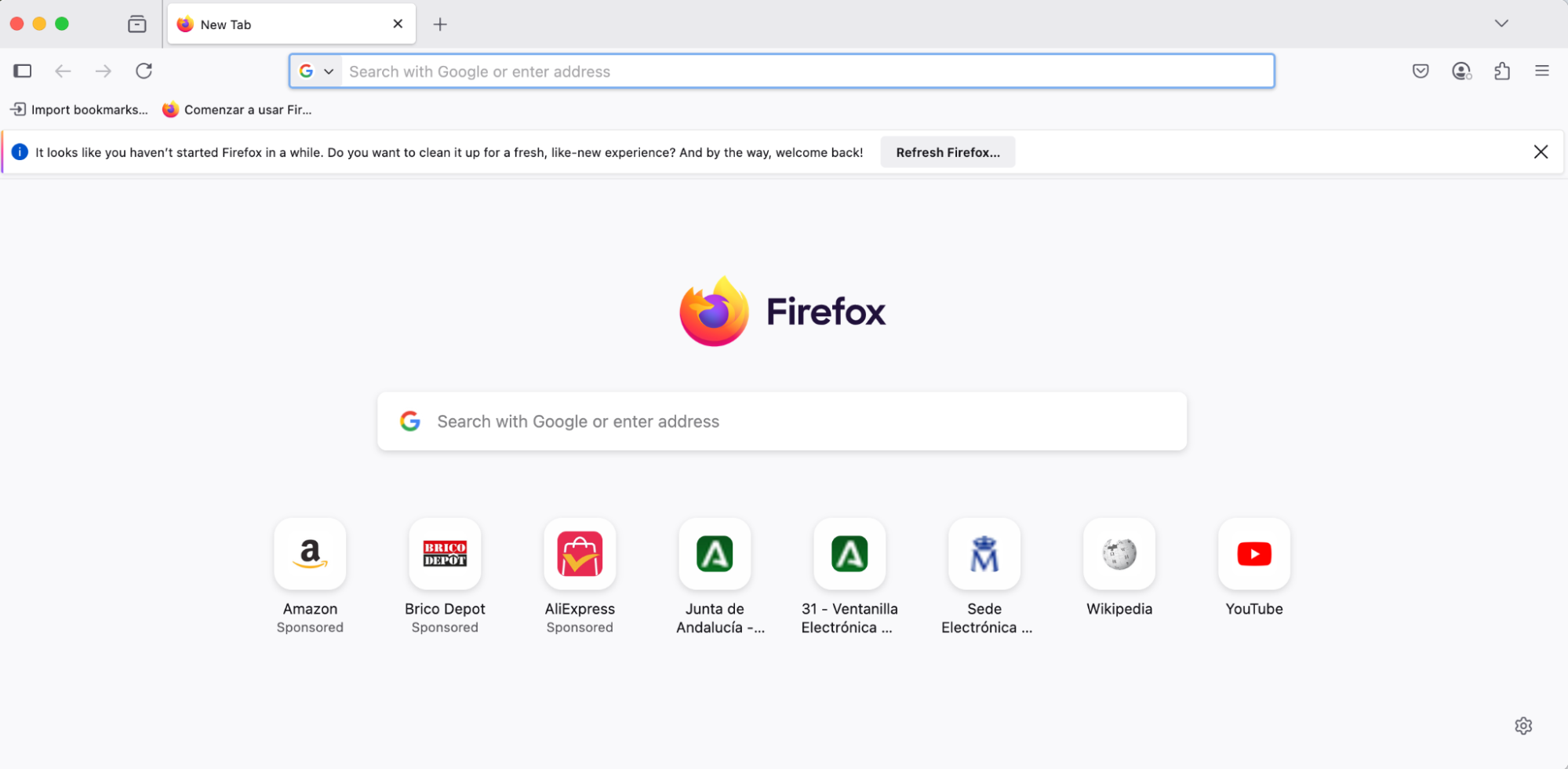Open the extensions puzzle-piece icon
The width and height of the screenshot is (1568, 769).
pos(1502,71)
